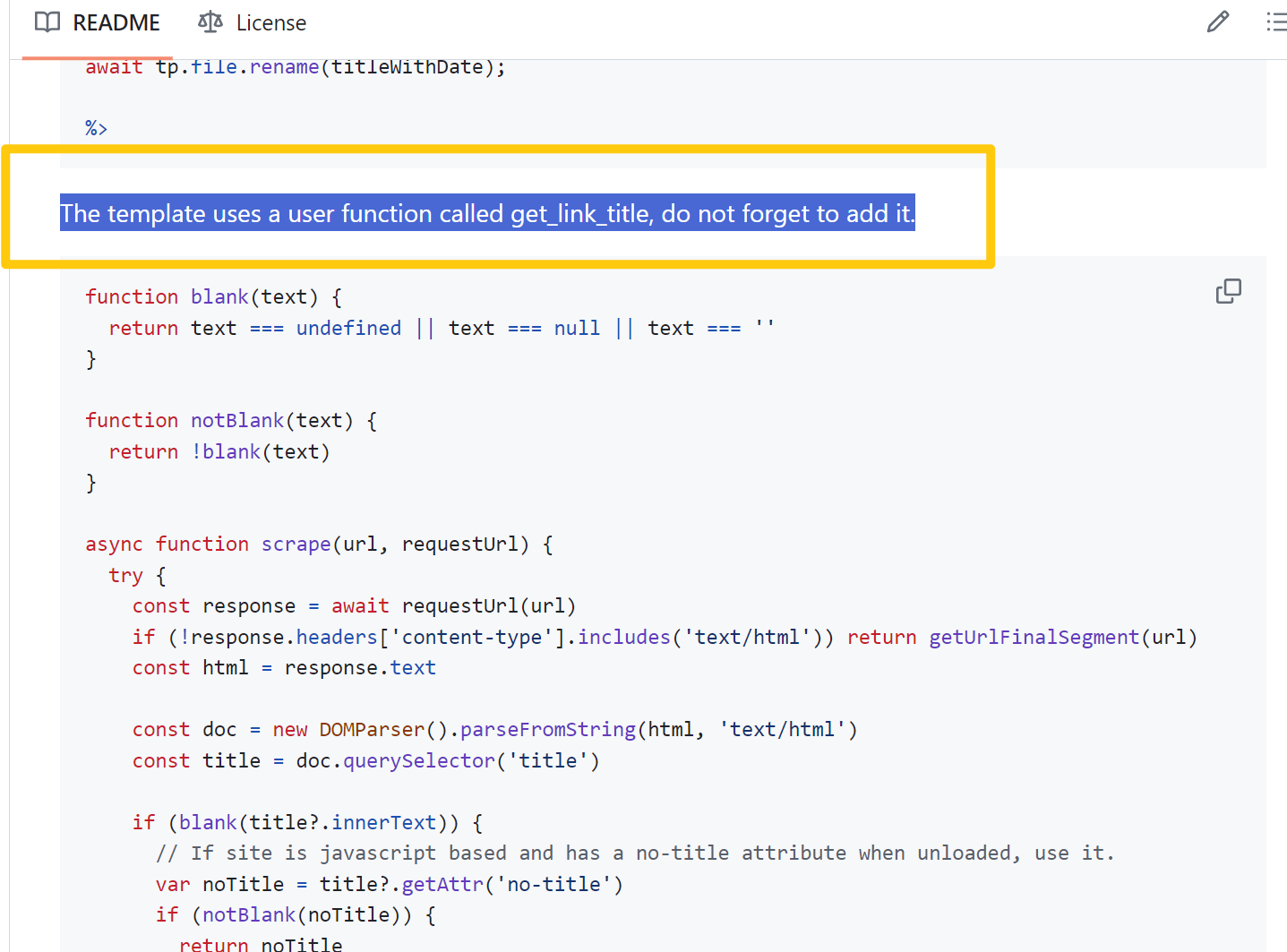Image resolution: width=1287 pixels, height=952 pixels.
Task: Click 'await tp.file.rename(titleWithDate);' line
Action: pyautogui.click(x=296, y=67)
